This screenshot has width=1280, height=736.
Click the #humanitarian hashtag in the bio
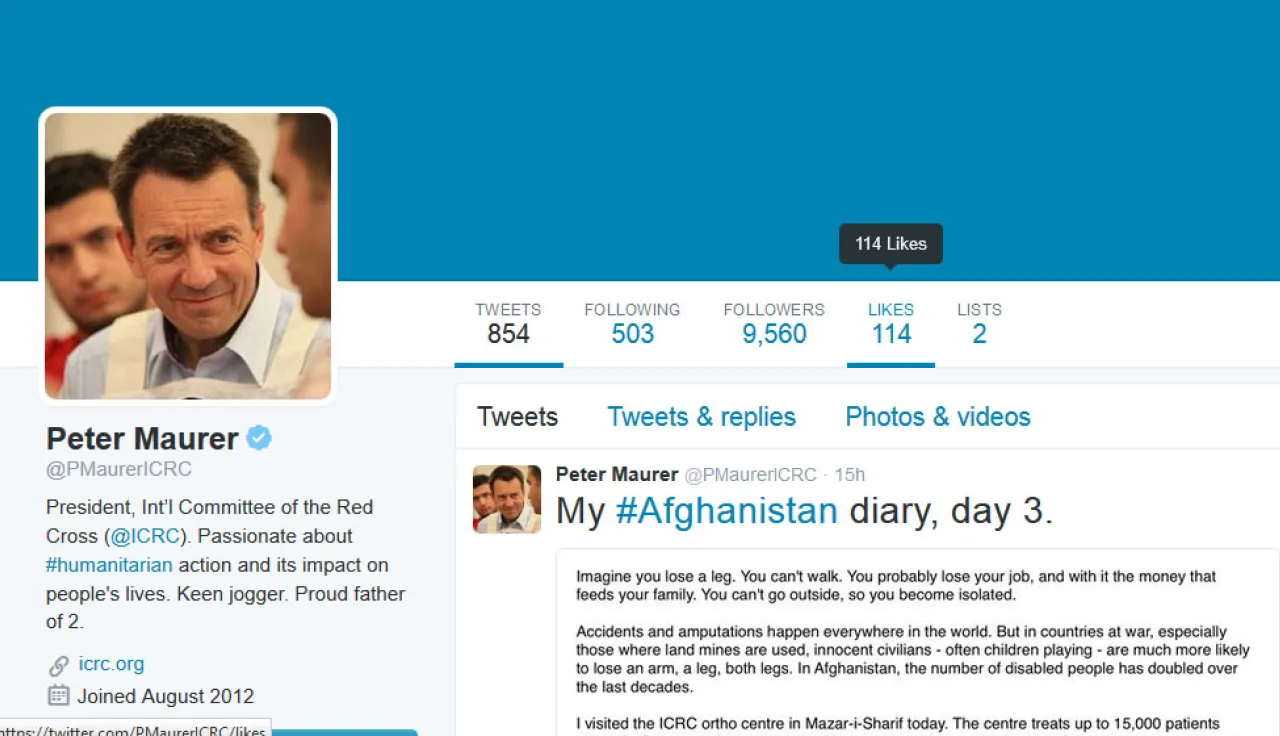109,565
